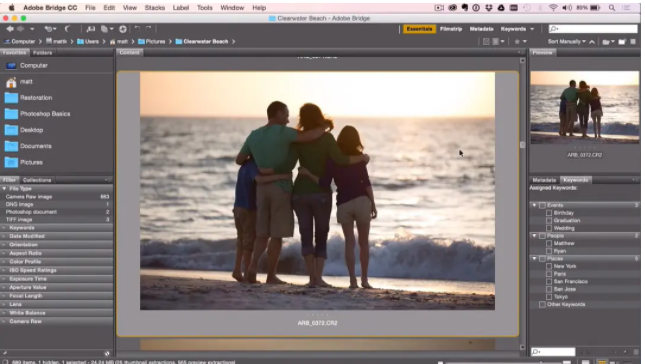This screenshot has height=364, width=645.
Task: Rotate 90 degrees clockwise icon
Action: (x=148, y=28)
